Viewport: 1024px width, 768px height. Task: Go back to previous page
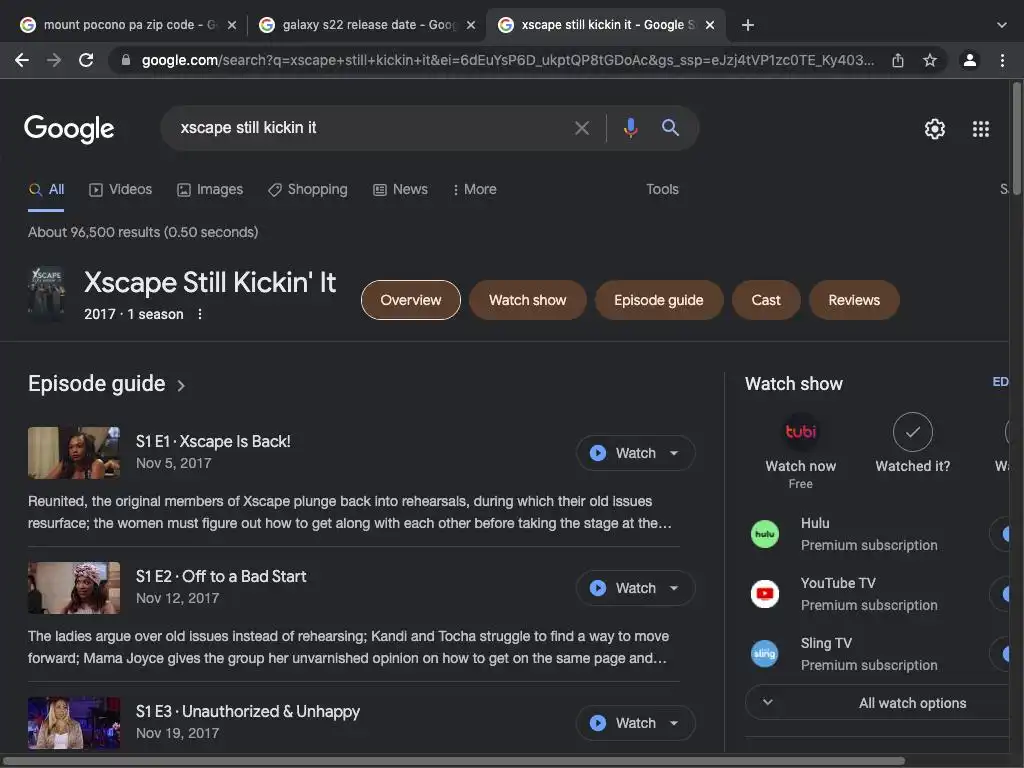pos(22,60)
